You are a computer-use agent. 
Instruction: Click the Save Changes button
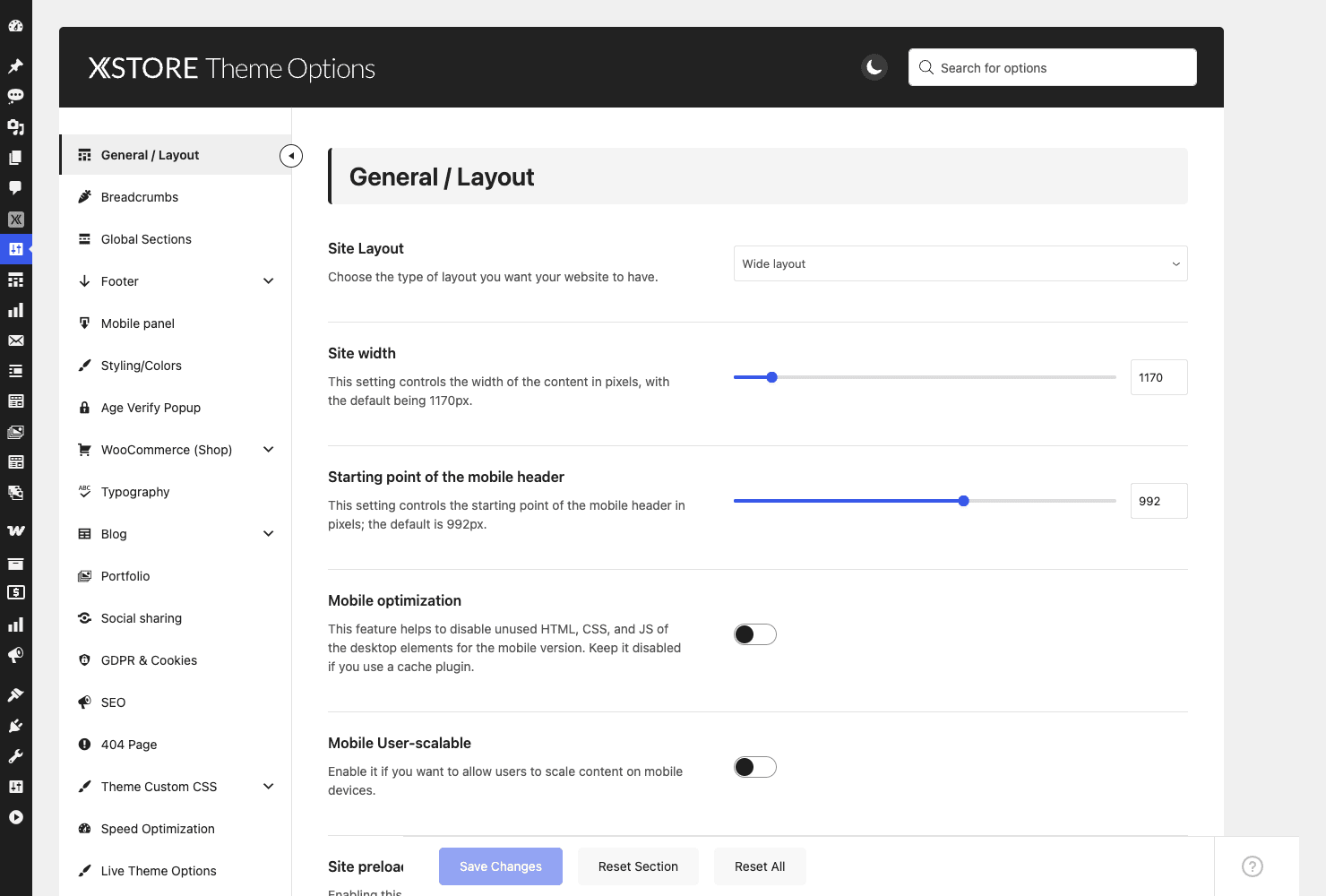(501, 866)
